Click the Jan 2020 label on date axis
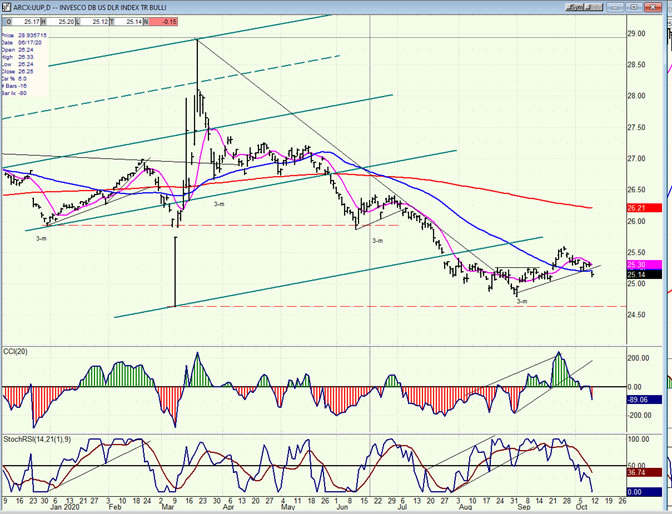Screen dimensions: 672x514 68,507
